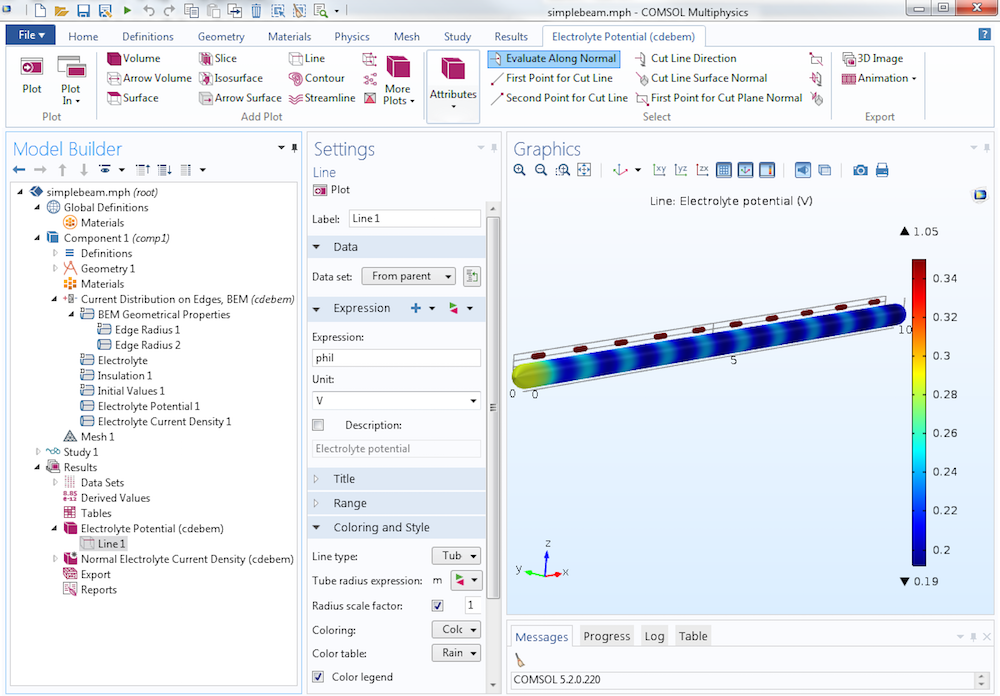Toggle the Radius scale factor checkbox

pos(437,603)
